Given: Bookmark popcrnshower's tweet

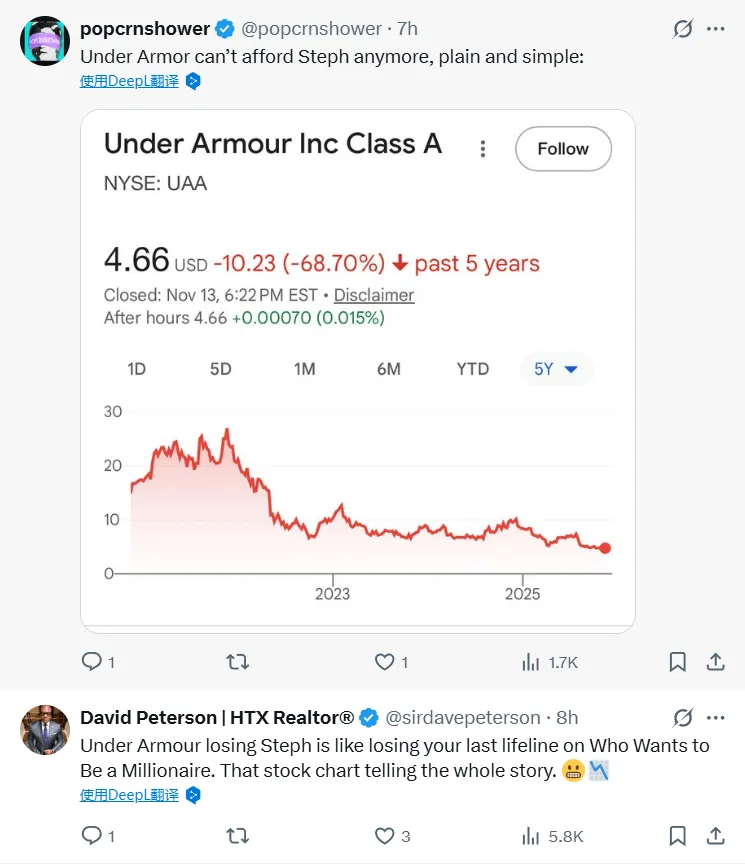Looking at the screenshot, I should tap(677, 662).
